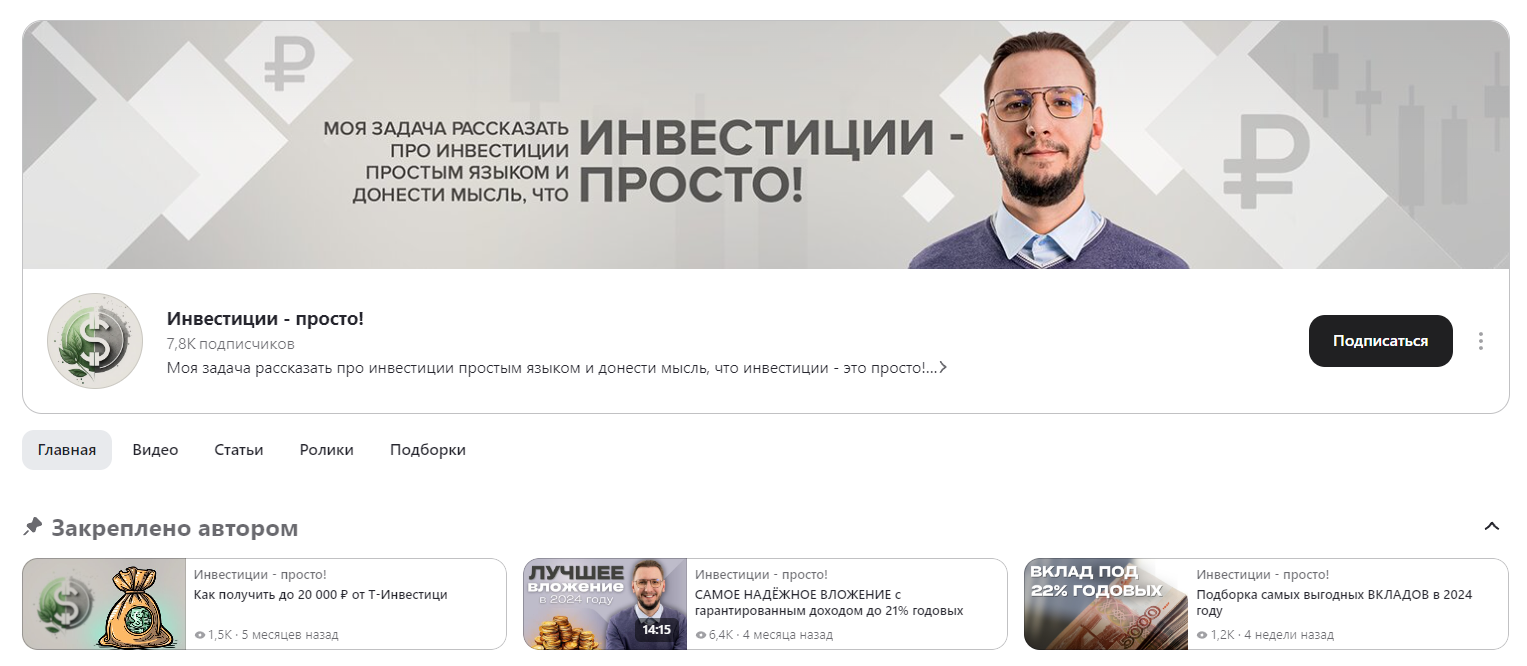This screenshot has width=1527, height=666.
Task: Open Подборка самых выгодных ВКЛАДОВ title
Action: coord(1334,602)
